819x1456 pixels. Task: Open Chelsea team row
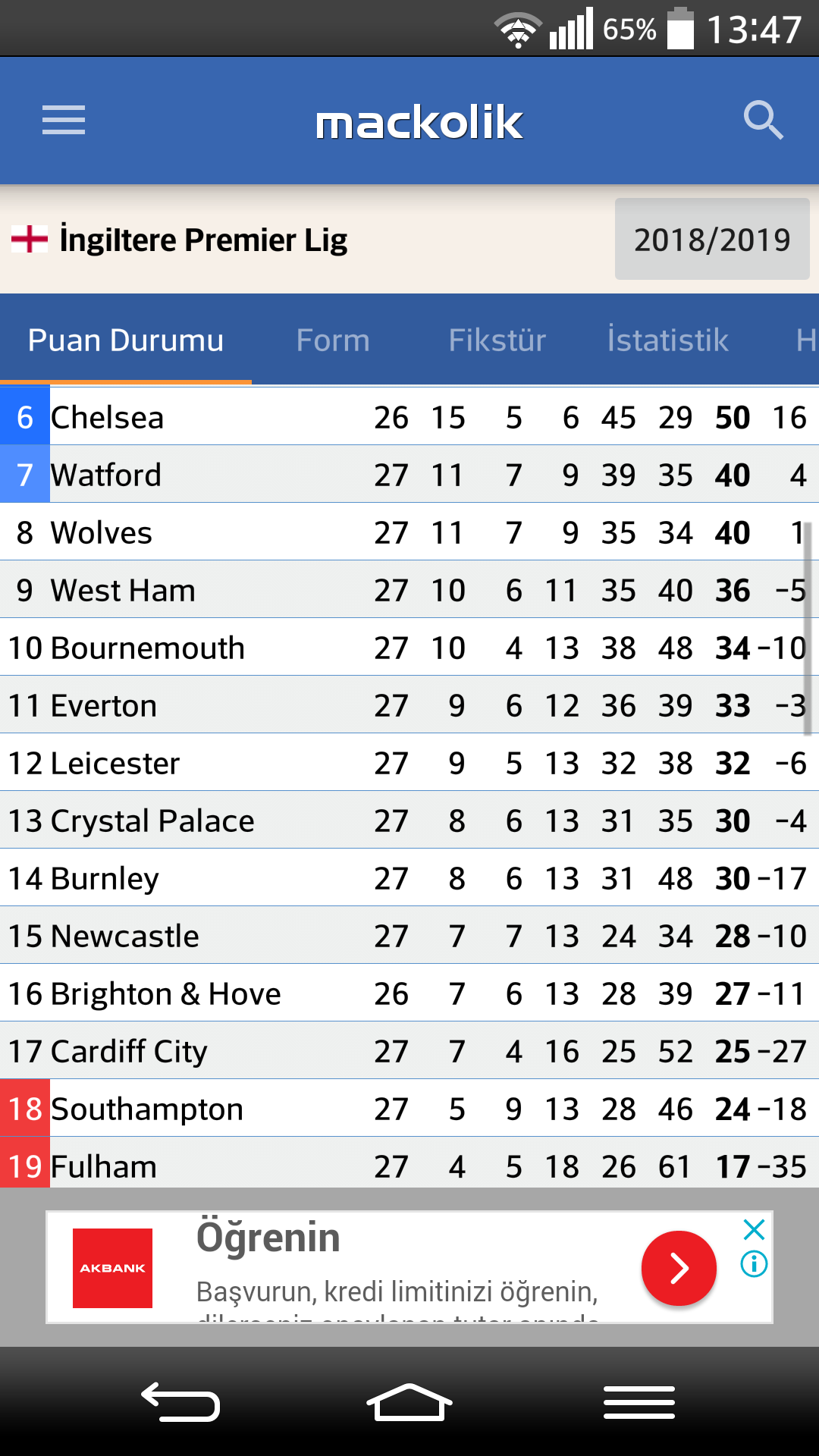409,416
